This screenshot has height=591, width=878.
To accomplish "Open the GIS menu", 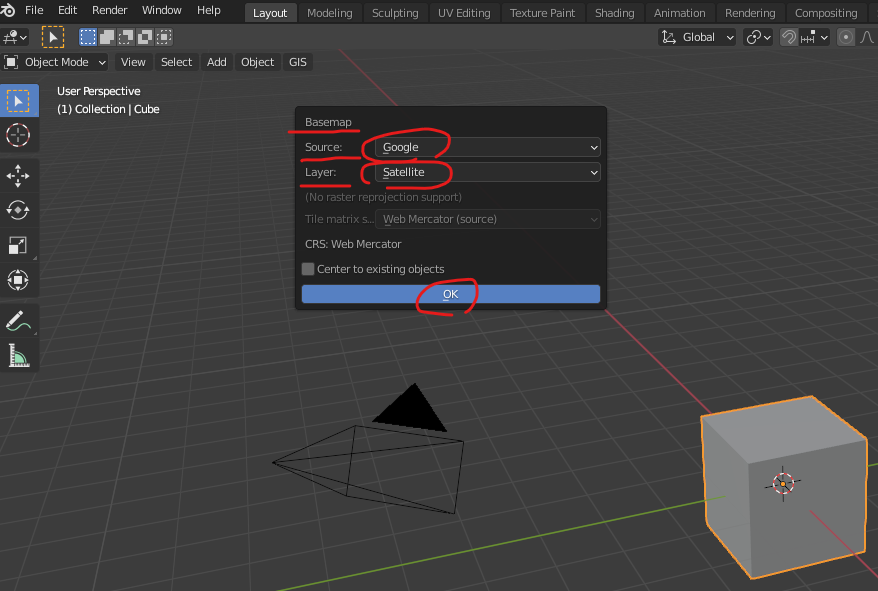I will 298,62.
